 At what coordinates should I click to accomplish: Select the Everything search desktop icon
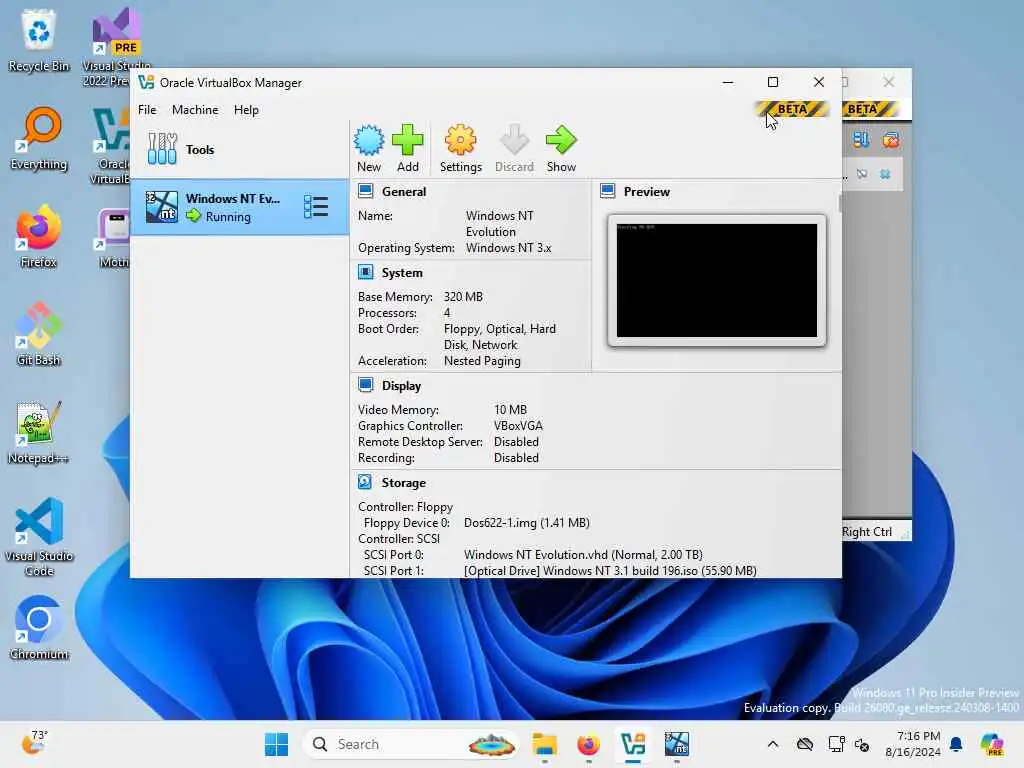(x=39, y=138)
